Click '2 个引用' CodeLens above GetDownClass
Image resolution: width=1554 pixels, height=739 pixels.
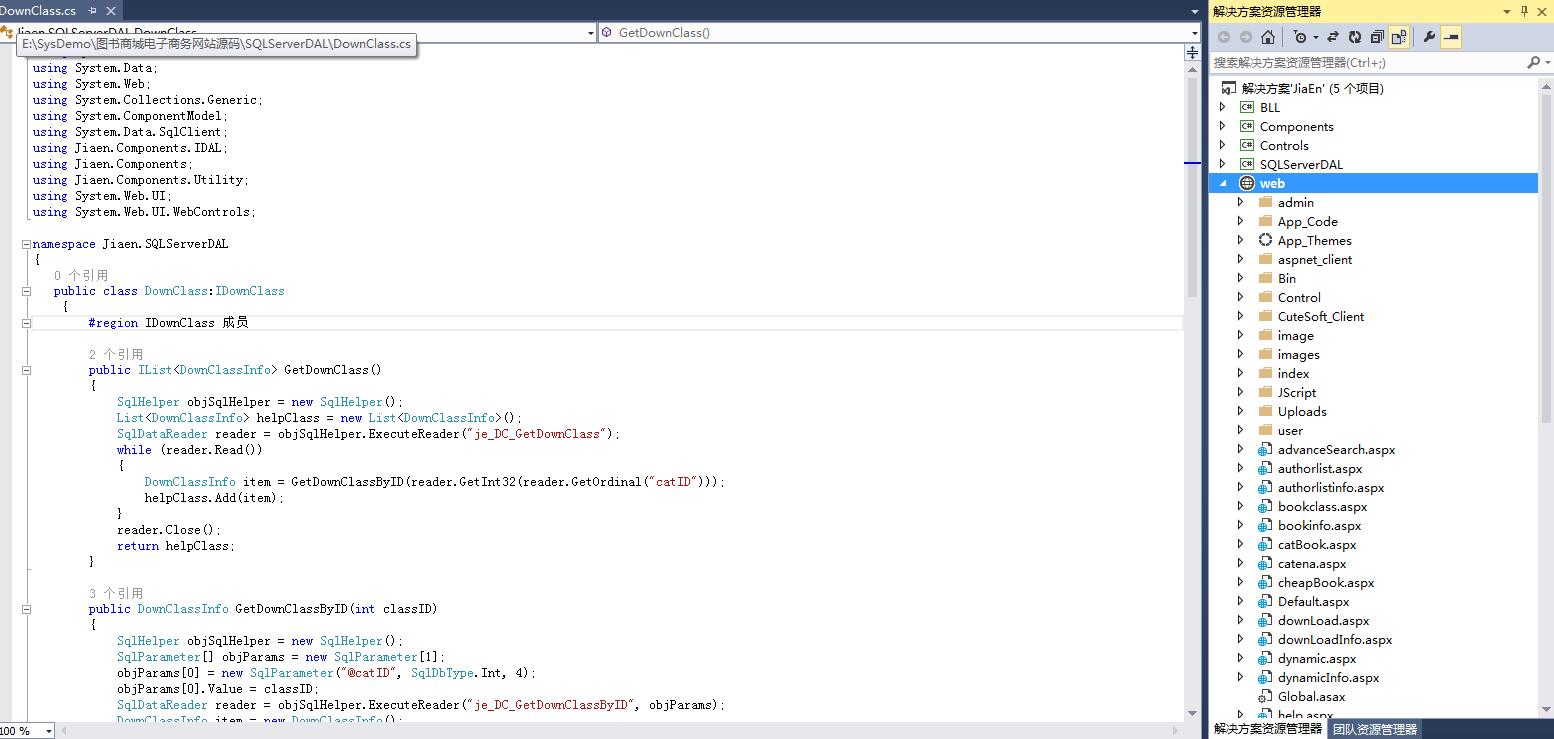coord(116,354)
